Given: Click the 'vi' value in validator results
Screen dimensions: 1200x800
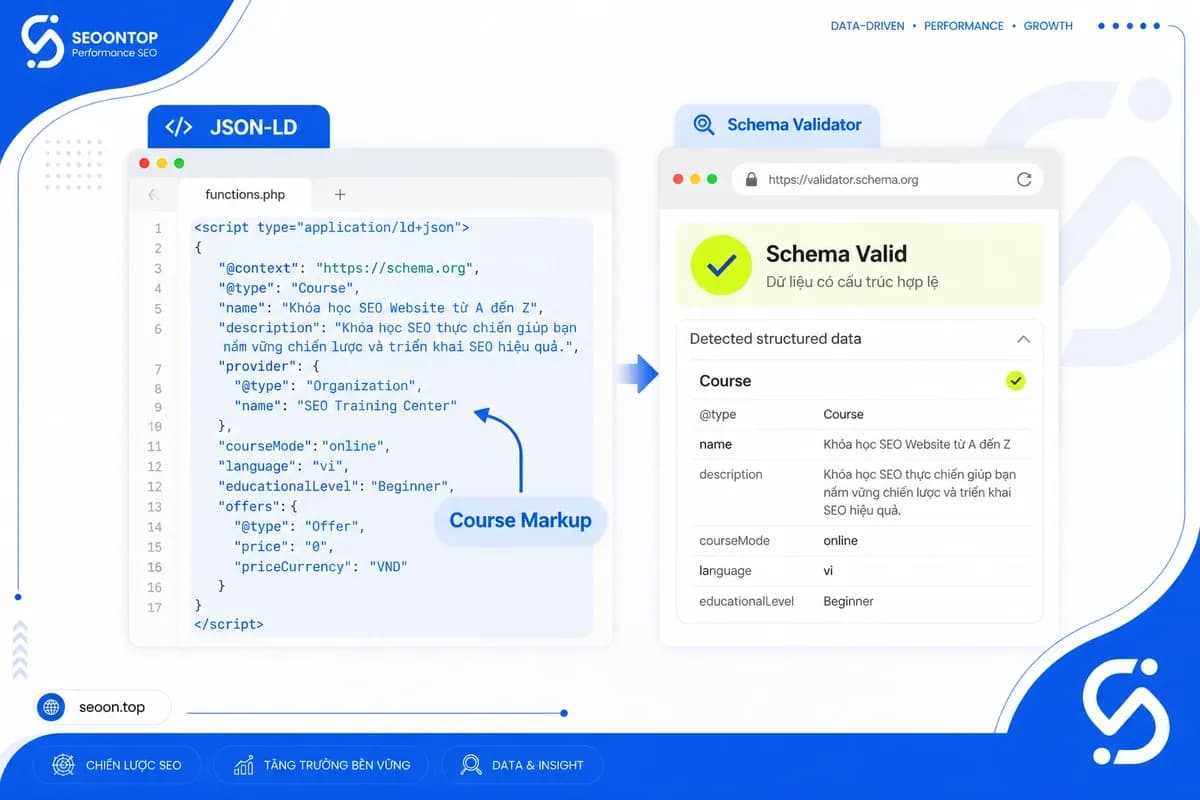Looking at the screenshot, I should [829, 571].
